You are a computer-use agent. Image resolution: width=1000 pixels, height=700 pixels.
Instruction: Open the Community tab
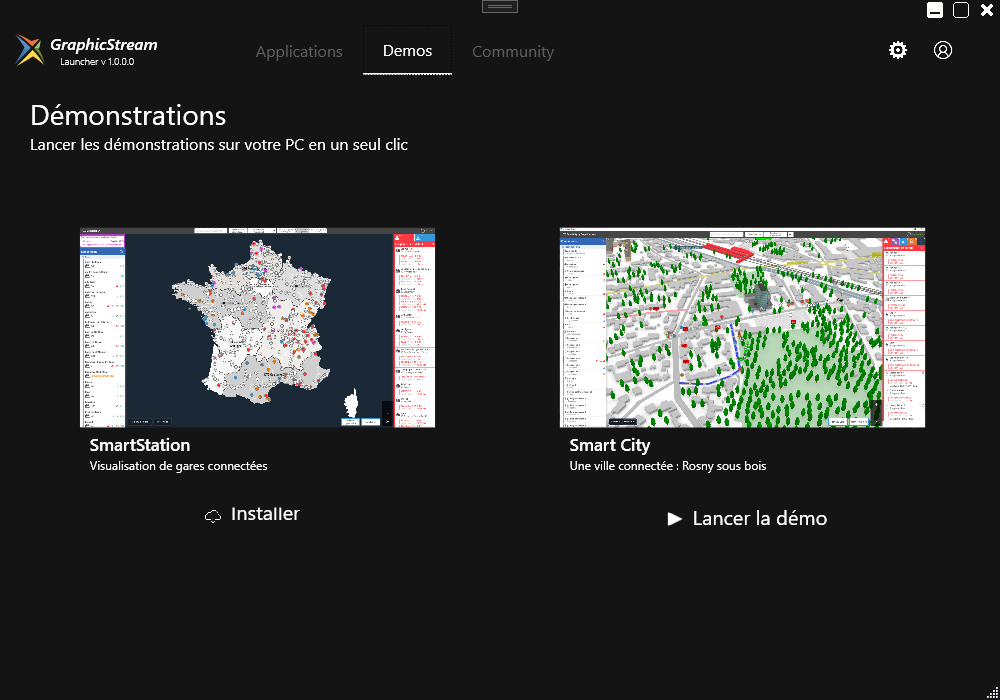pos(513,52)
